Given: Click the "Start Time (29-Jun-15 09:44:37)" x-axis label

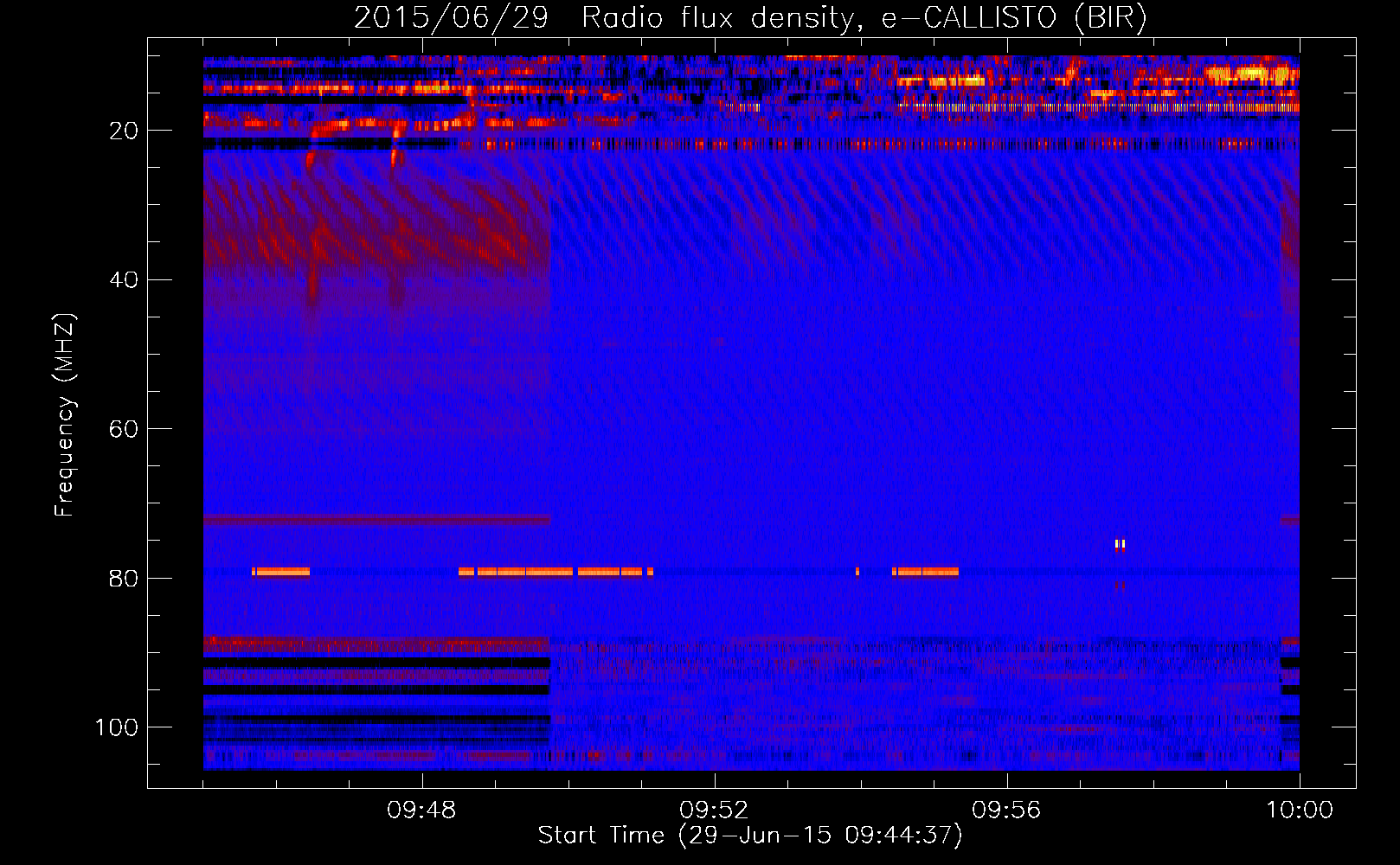Looking at the screenshot, I should click(x=750, y=836).
